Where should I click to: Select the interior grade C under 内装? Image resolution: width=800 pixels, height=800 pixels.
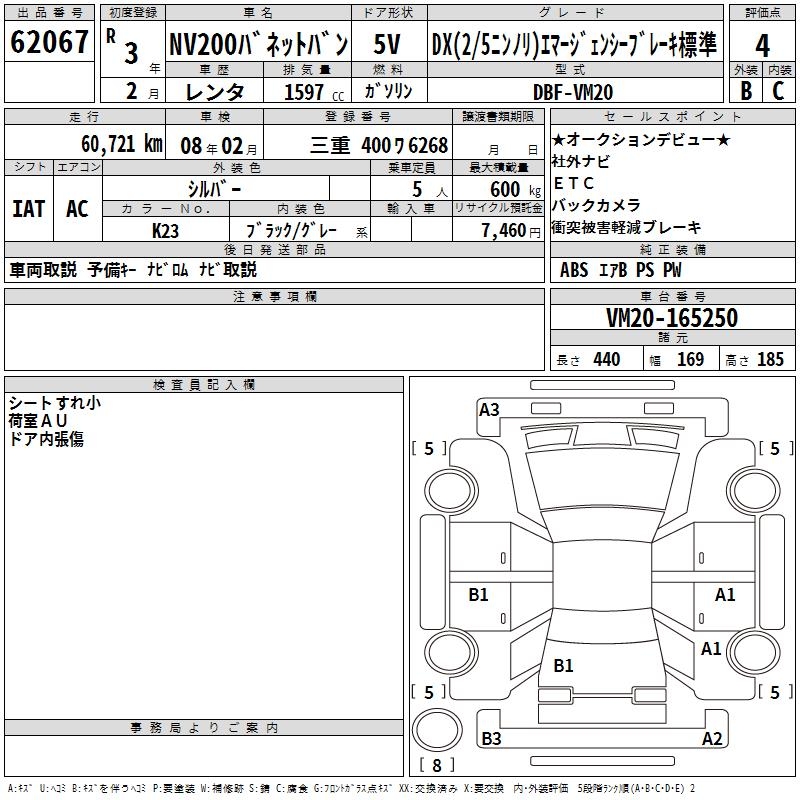tap(778, 90)
